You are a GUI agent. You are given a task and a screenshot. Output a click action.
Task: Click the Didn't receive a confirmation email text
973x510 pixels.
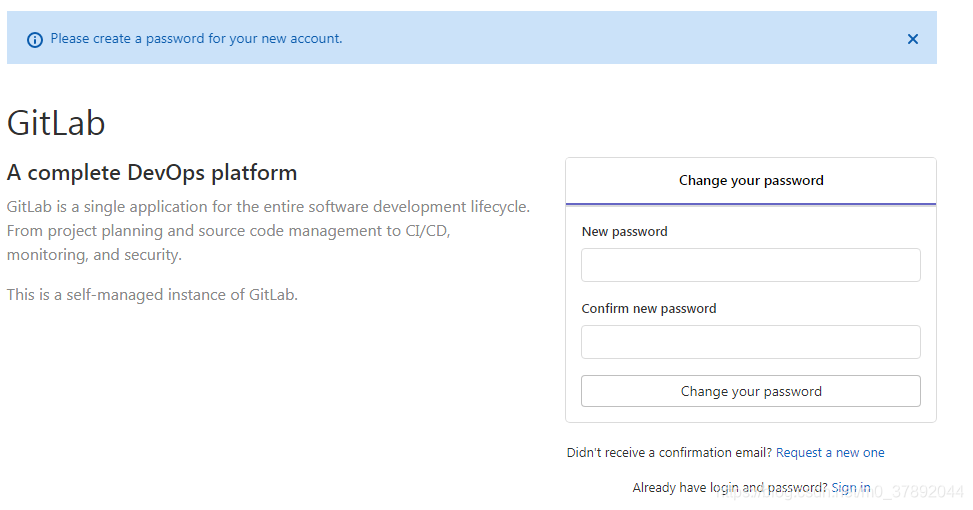(669, 453)
